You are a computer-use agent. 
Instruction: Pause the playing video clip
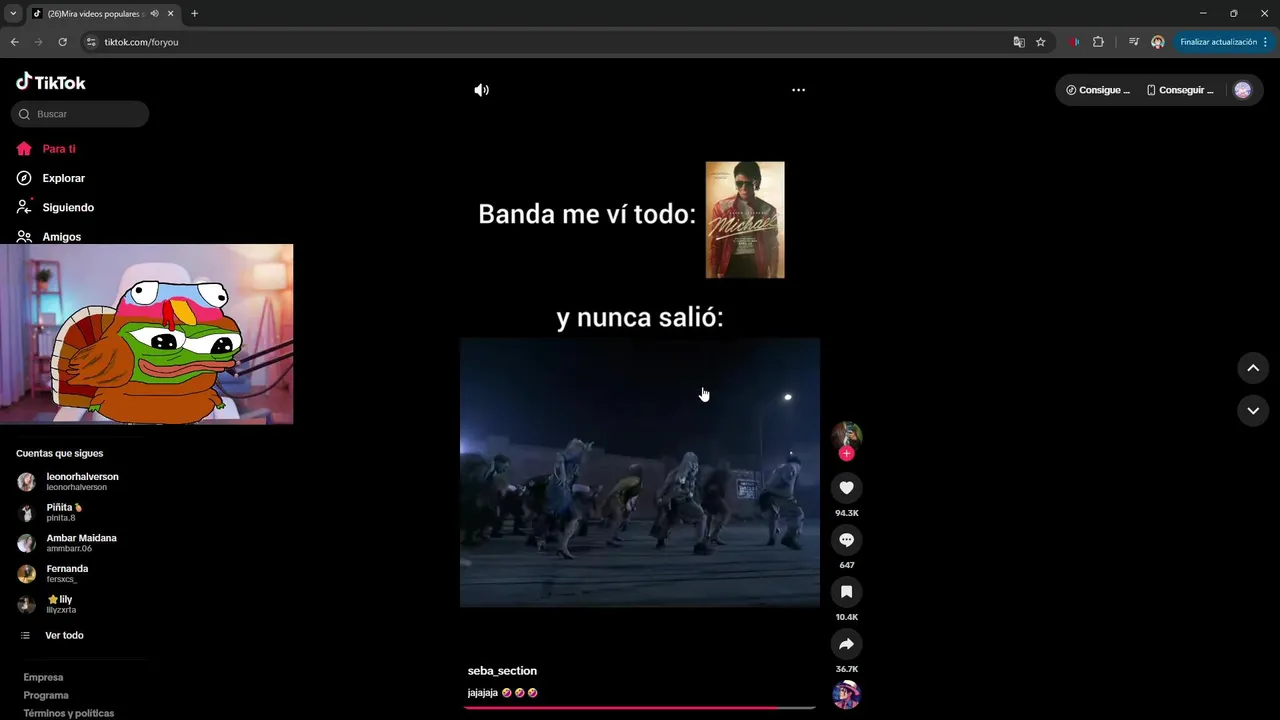(x=639, y=472)
